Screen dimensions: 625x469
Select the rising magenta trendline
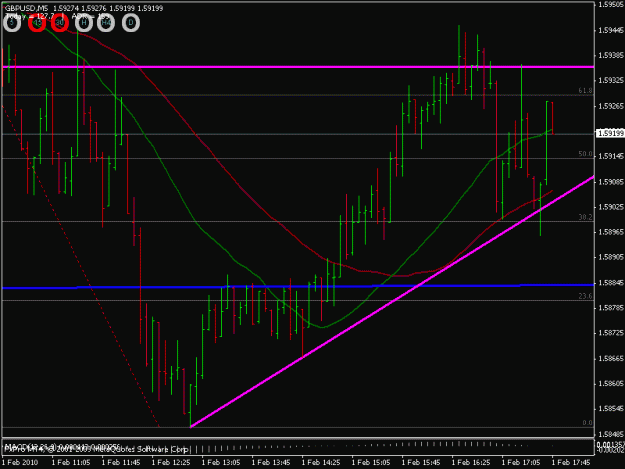coord(392,302)
